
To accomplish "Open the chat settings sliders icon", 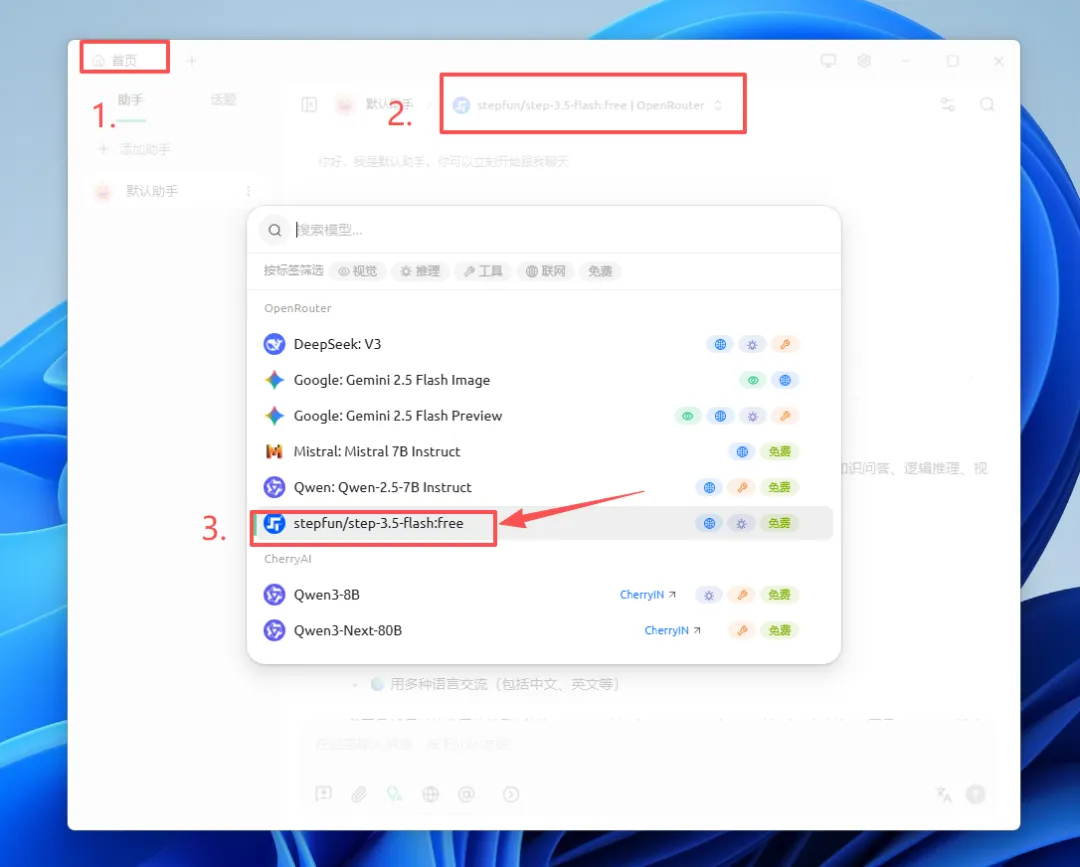I will pos(948,105).
